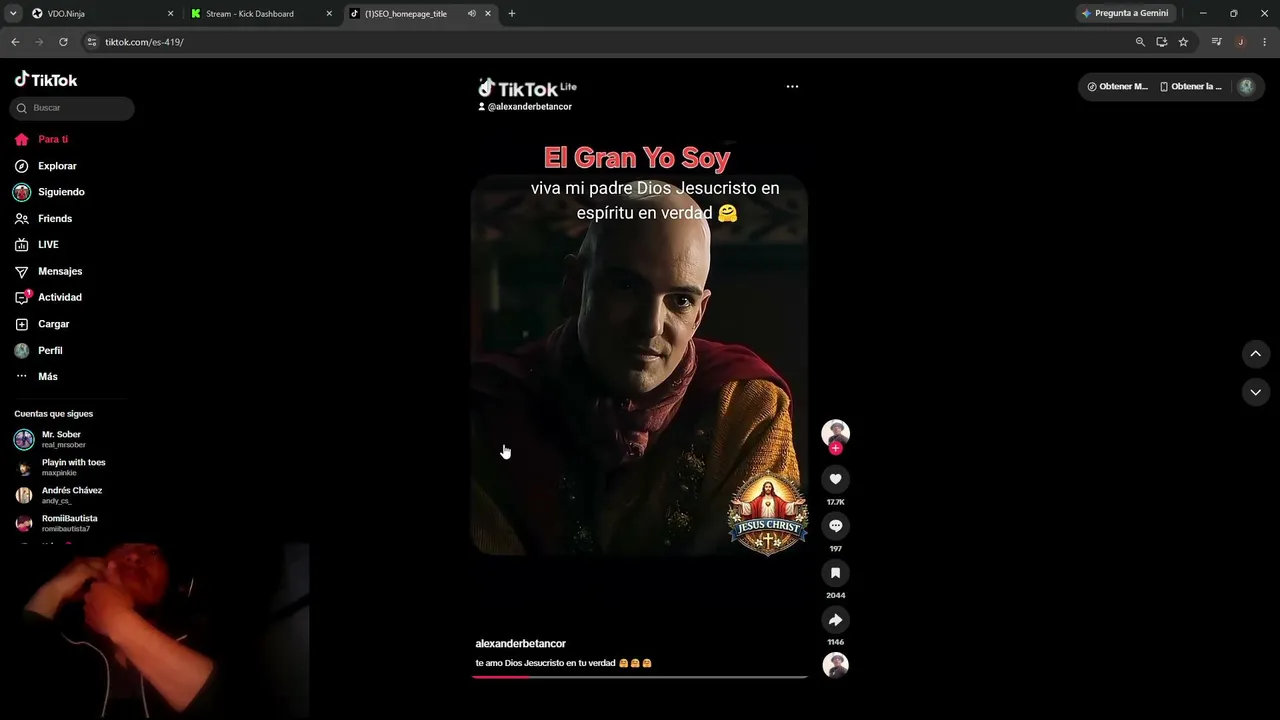
Task: Open a new browser tab
Action: 512,14
